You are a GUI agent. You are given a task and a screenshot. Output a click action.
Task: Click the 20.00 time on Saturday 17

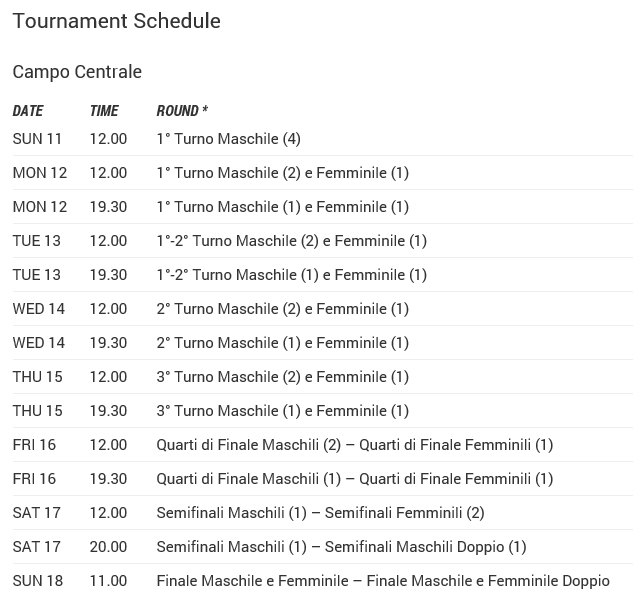click(108, 547)
